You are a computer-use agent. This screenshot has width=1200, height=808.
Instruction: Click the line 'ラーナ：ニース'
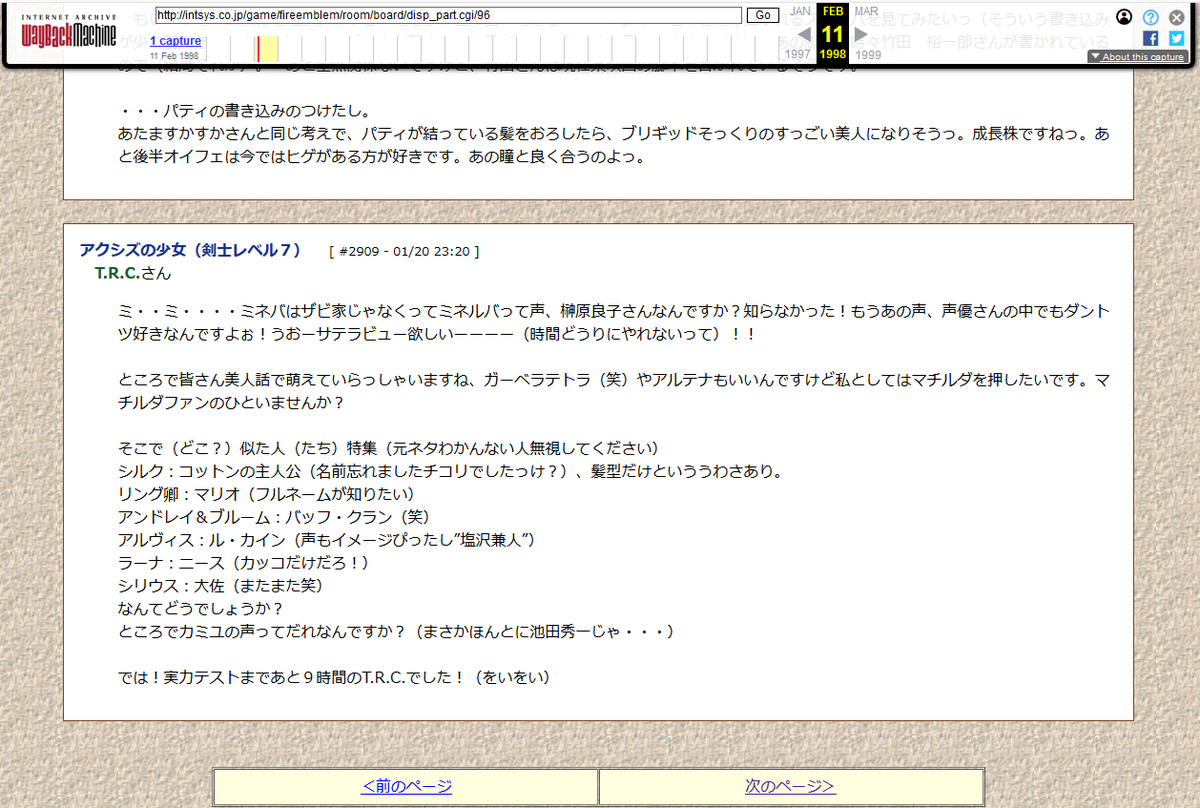(244, 563)
